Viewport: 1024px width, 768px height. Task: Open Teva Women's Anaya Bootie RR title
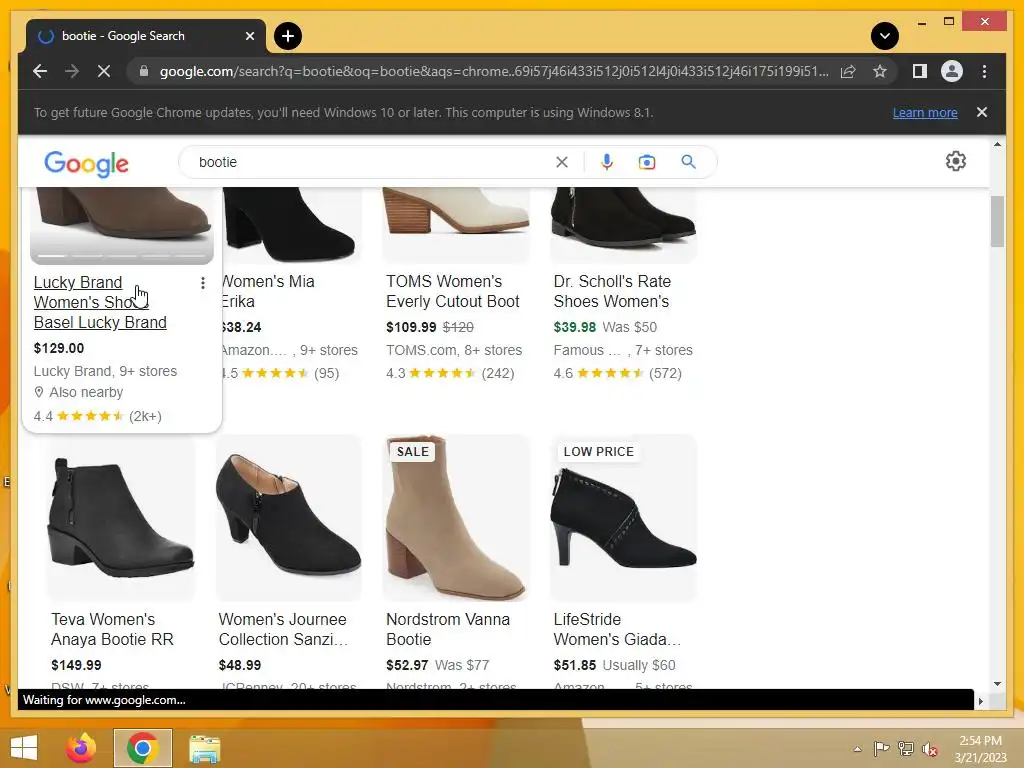point(112,630)
